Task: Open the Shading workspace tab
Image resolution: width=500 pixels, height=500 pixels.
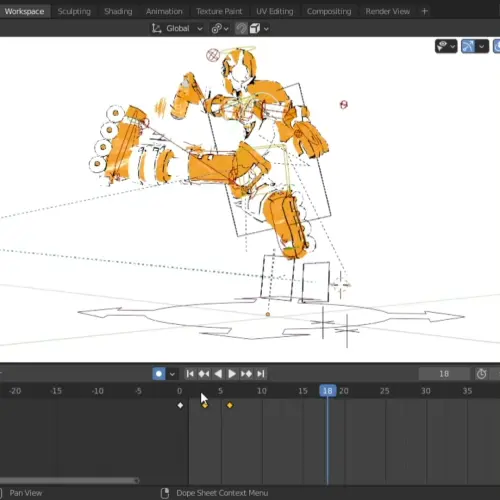Action: [x=118, y=11]
